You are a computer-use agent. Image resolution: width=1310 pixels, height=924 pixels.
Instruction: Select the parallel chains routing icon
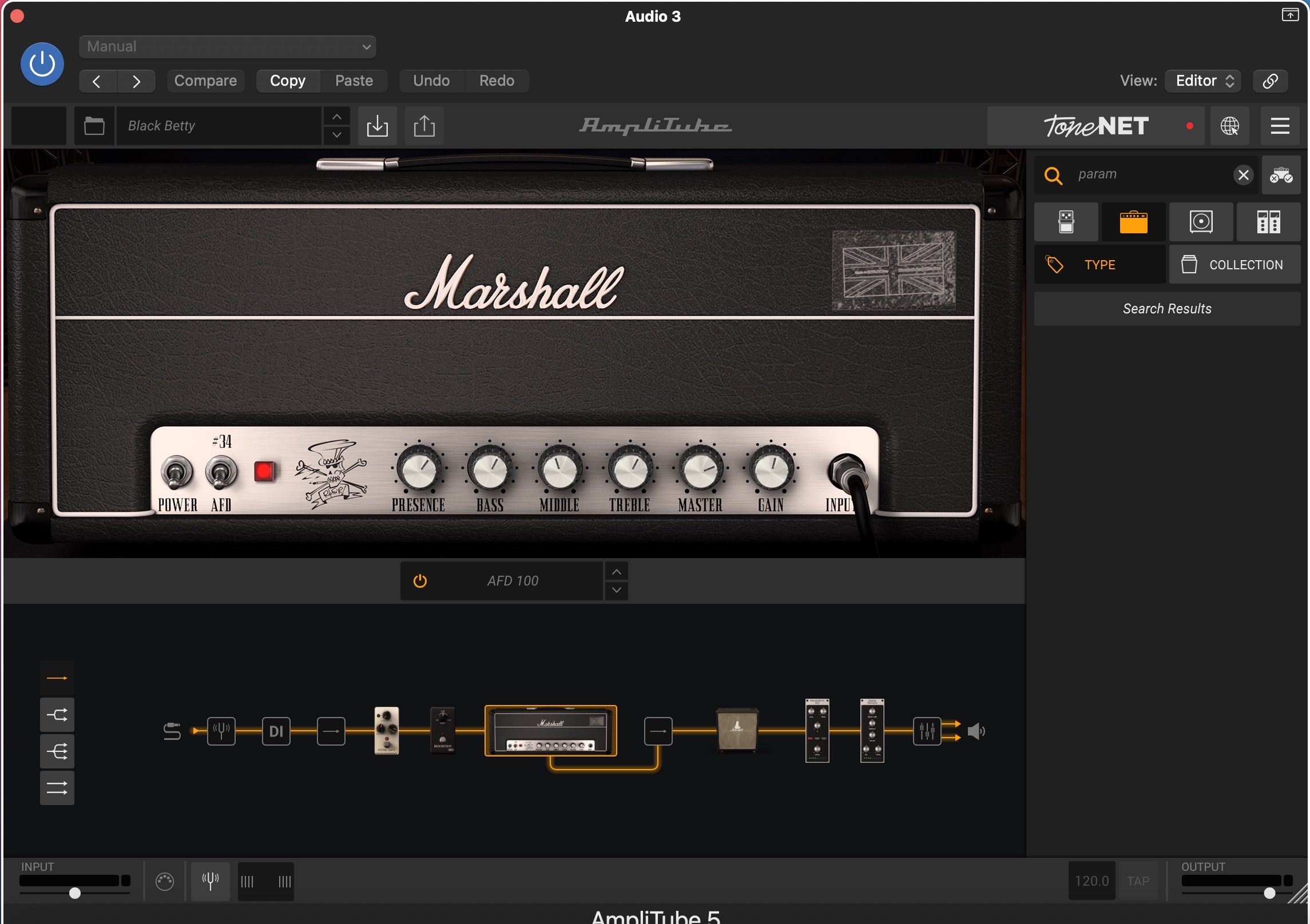57,788
